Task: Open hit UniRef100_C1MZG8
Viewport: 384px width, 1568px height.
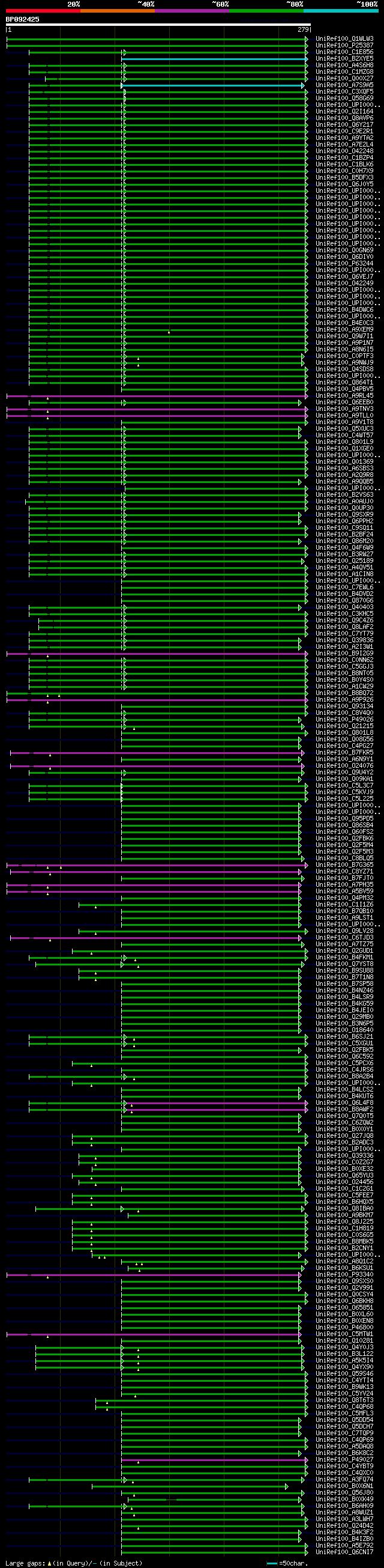Action: pyautogui.click(x=344, y=72)
